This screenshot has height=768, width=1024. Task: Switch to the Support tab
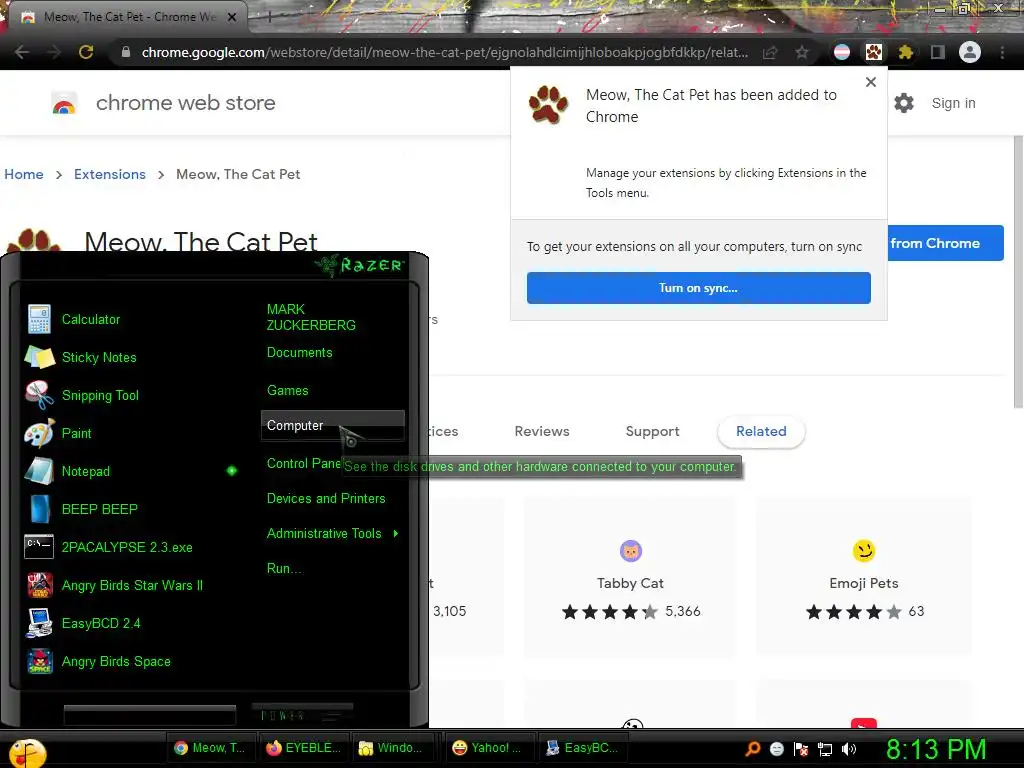pos(652,431)
